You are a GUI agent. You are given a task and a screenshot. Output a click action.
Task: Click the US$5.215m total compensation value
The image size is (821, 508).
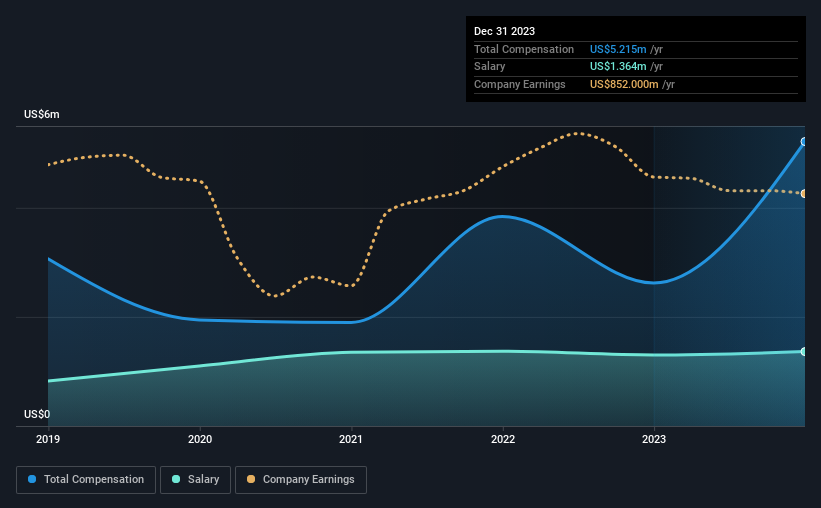click(618, 49)
